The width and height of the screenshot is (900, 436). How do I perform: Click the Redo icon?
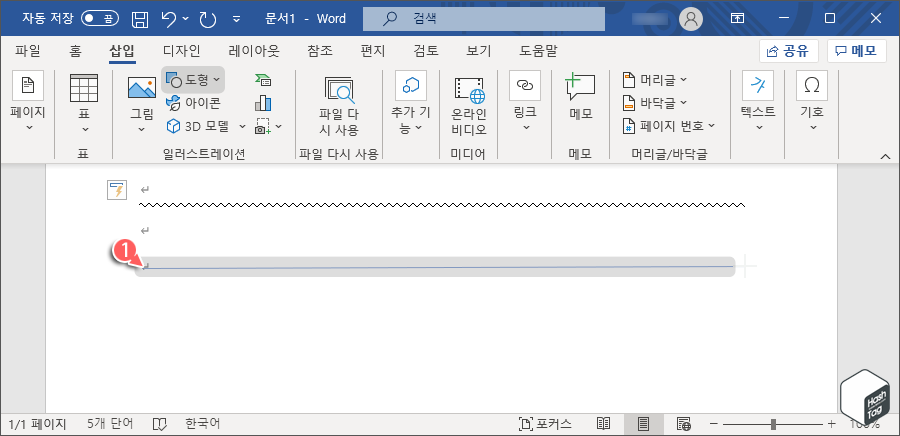[207, 19]
